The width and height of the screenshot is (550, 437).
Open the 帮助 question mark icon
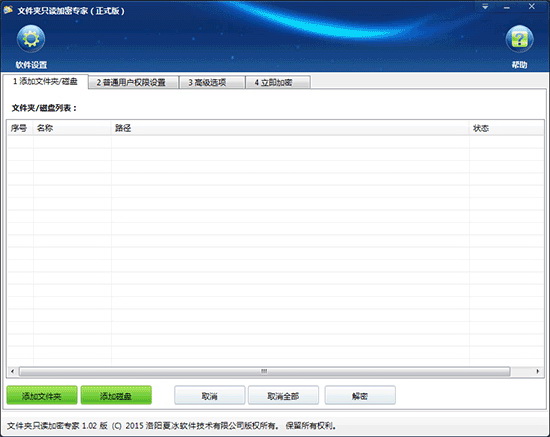519,39
